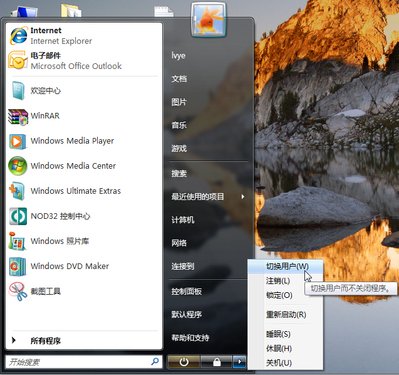Expand 最近使用的项目 submenu arrow

coord(243,197)
